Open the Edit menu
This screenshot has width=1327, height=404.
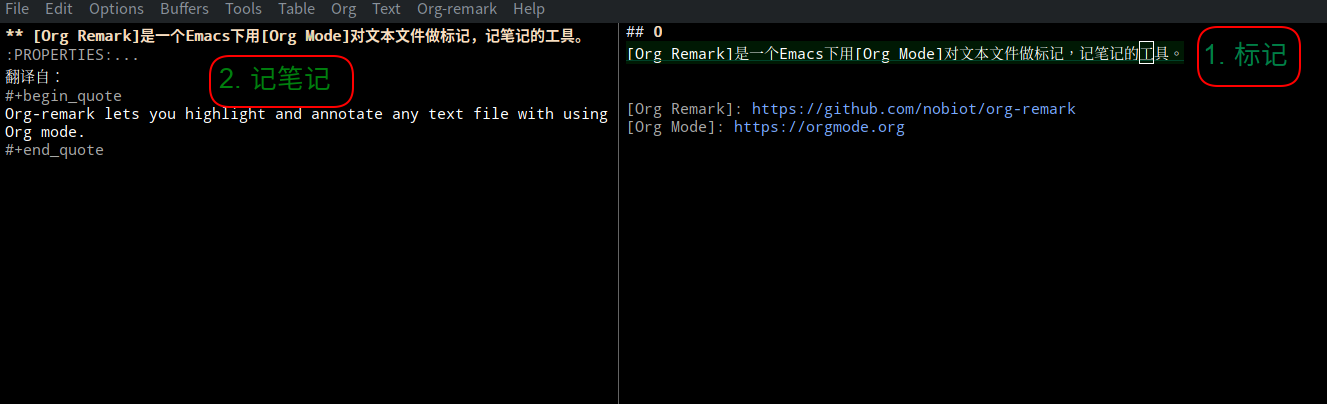click(x=59, y=9)
